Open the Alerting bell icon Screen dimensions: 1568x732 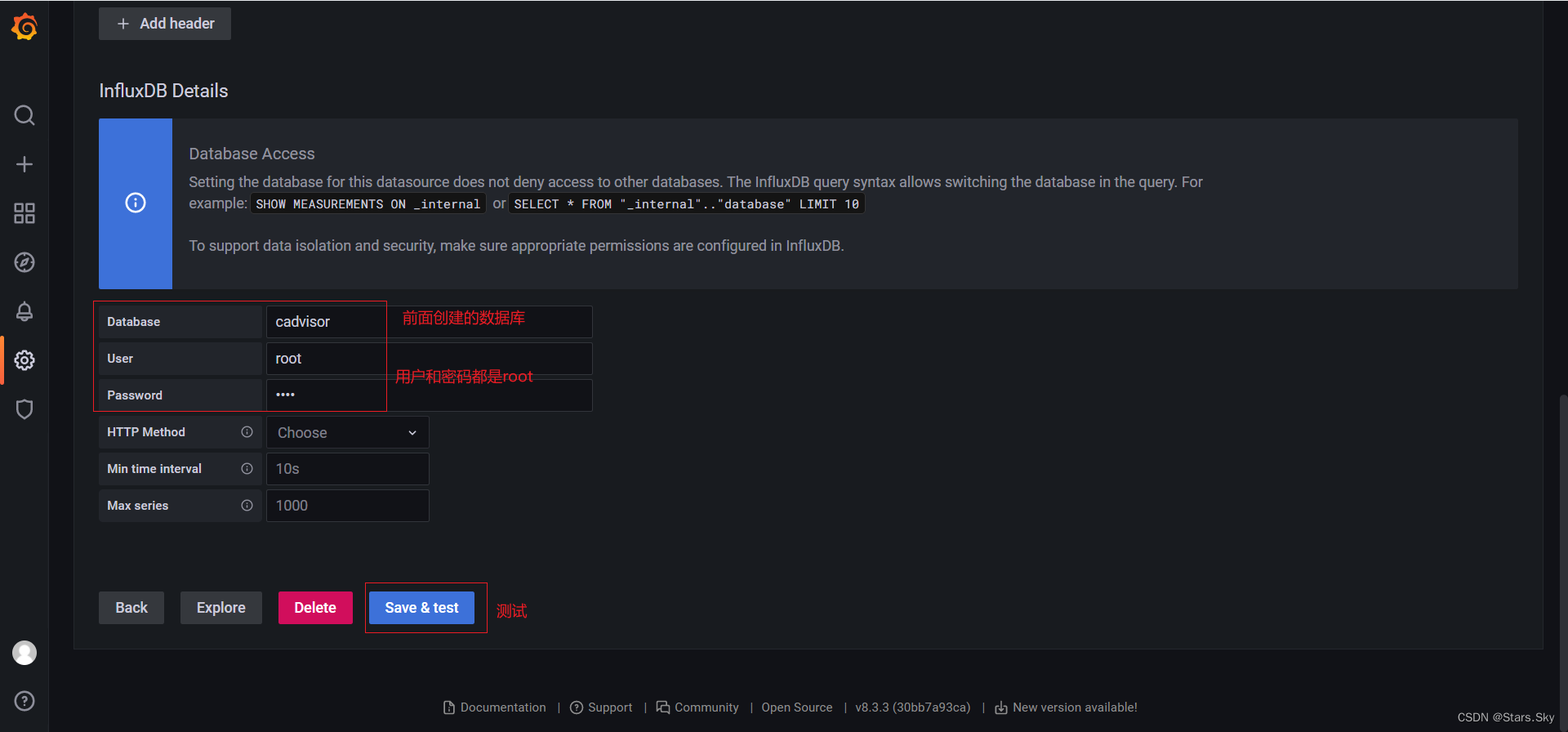pyautogui.click(x=24, y=311)
